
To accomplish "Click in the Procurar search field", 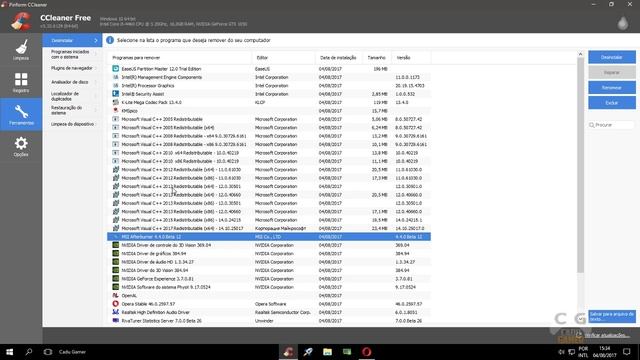I will [x=611, y=125].
